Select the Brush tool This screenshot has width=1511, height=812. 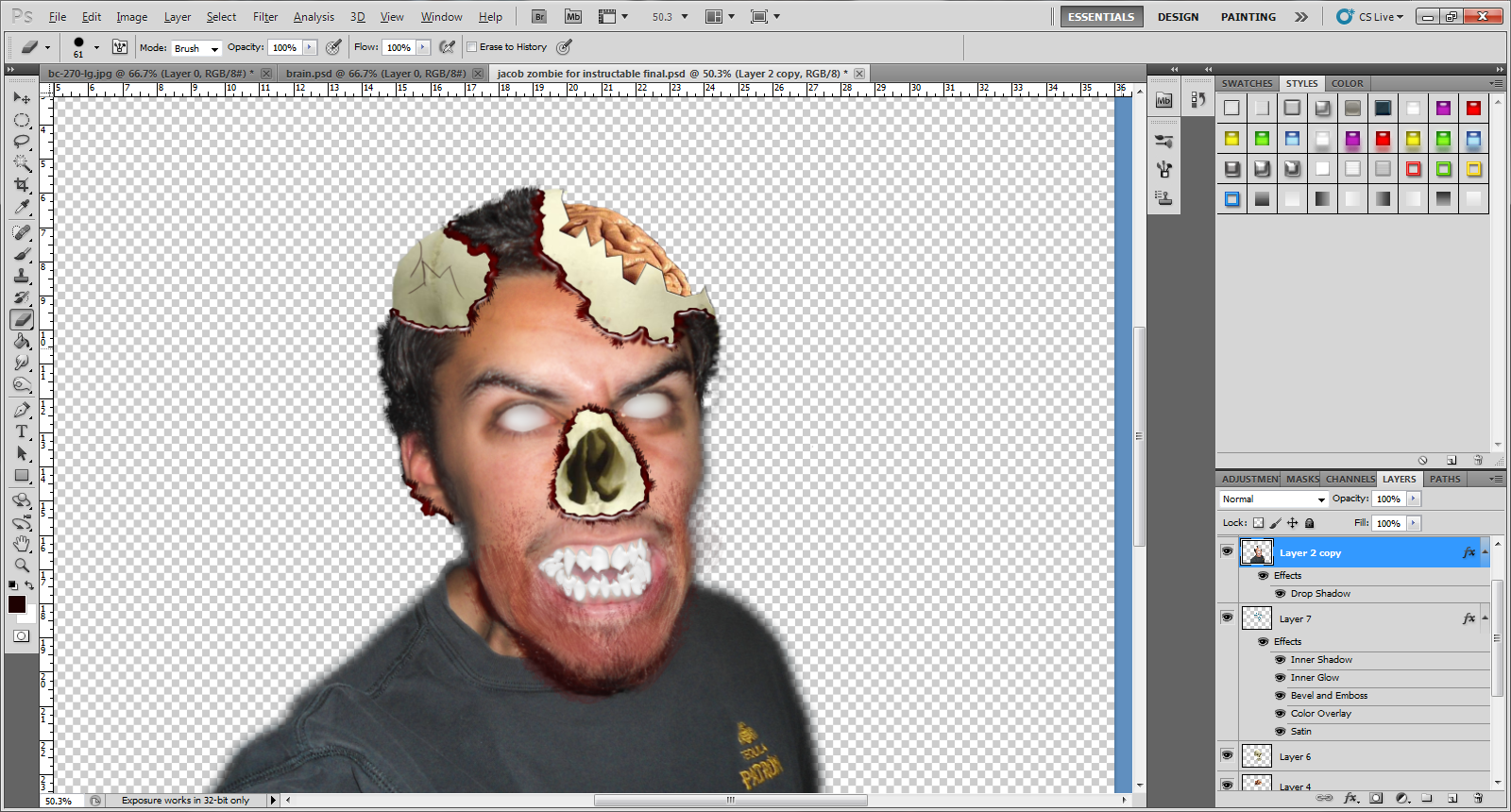point(22,254)
